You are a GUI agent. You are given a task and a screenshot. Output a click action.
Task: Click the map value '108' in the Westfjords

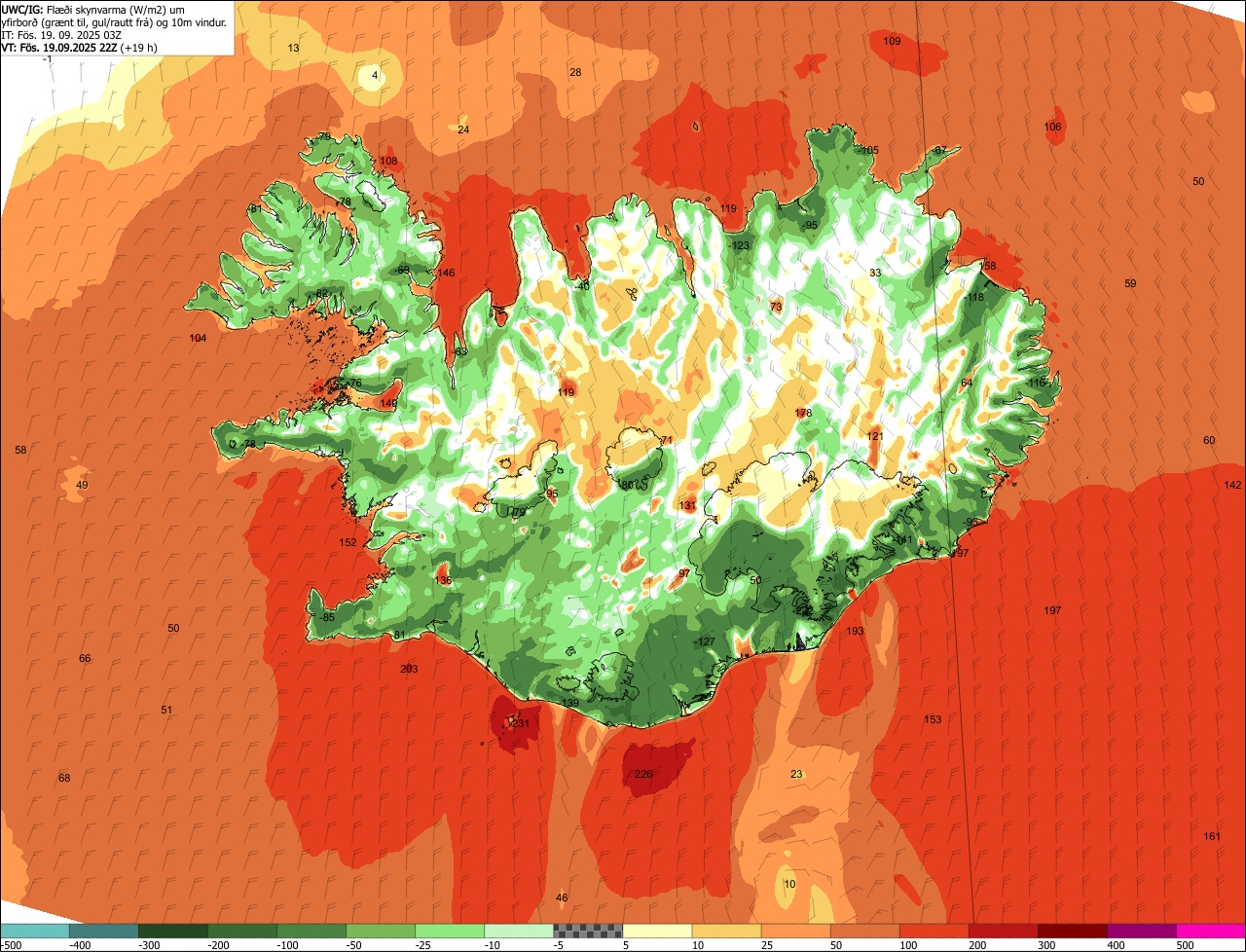click(388, 161)
